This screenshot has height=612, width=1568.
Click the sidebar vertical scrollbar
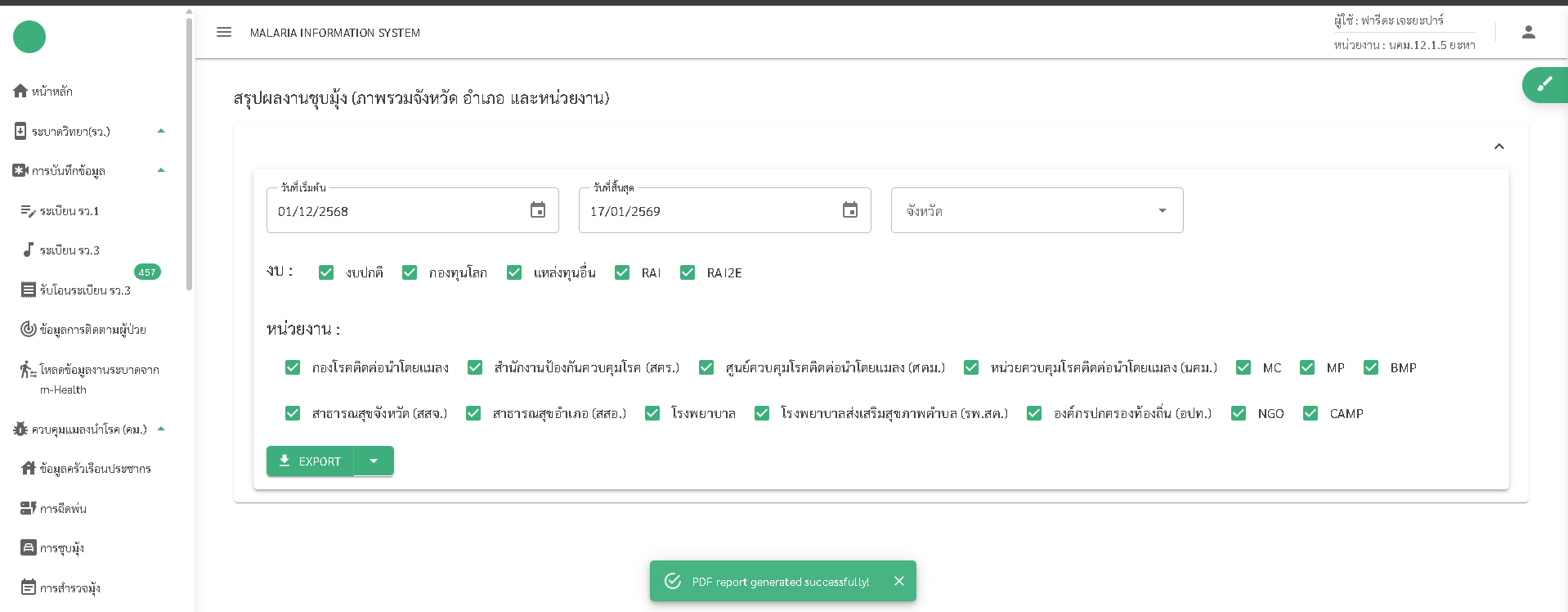point(190,155)
